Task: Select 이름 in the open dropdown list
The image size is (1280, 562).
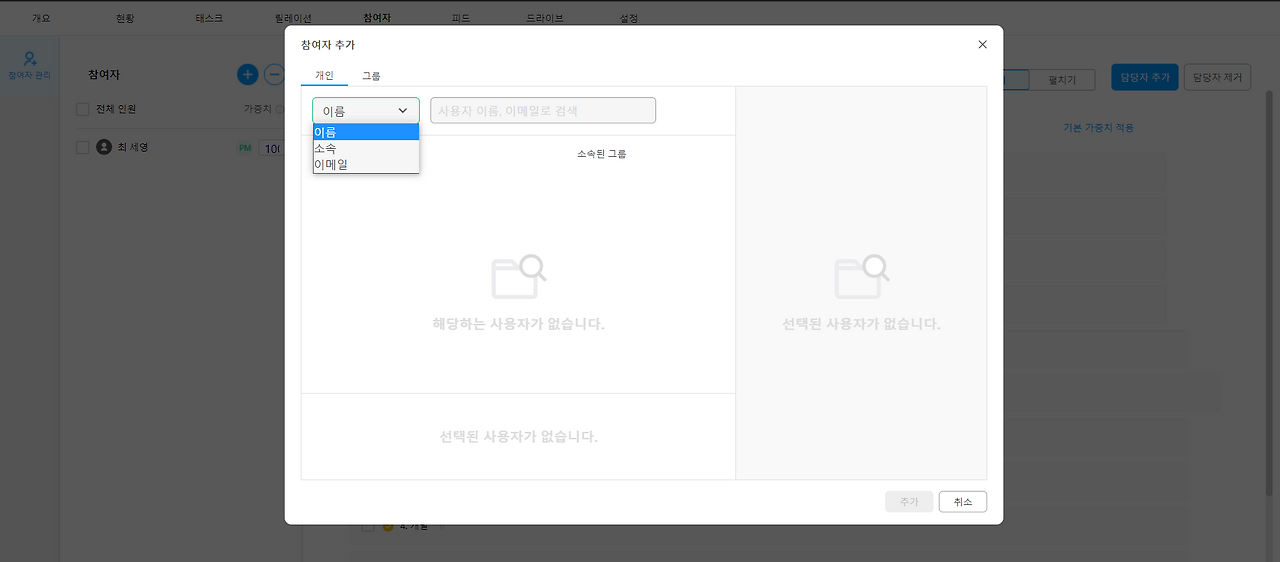Action: pos(366,132)
